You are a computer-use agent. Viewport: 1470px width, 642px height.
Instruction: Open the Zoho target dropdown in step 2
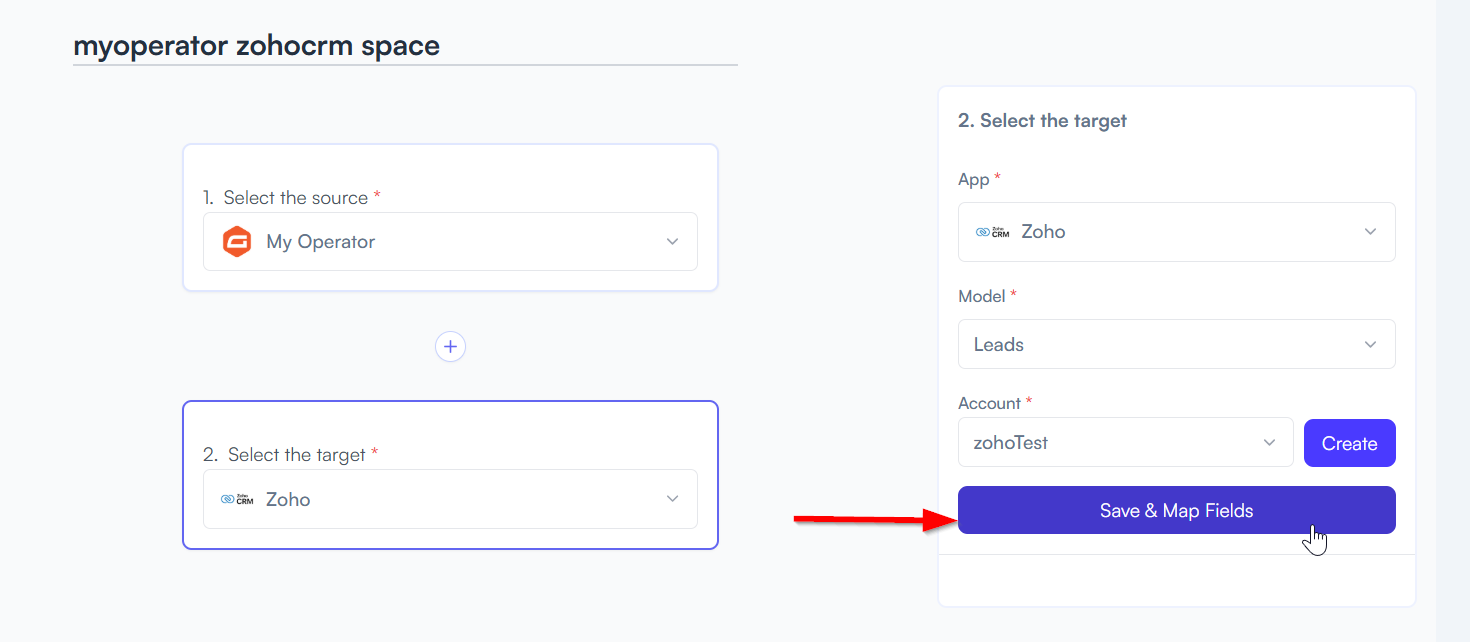point(450,499)
